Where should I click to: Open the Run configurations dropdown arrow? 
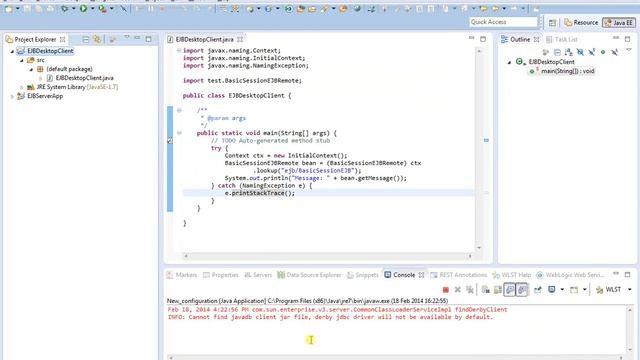pyautogui.click(x=93, y=9)
